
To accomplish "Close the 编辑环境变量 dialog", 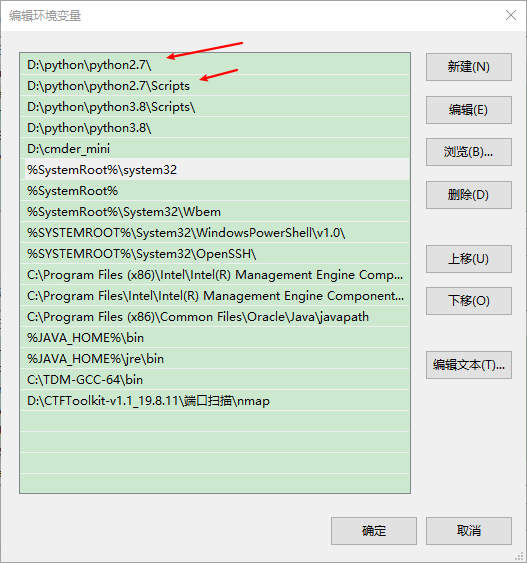I will point(510,15).
